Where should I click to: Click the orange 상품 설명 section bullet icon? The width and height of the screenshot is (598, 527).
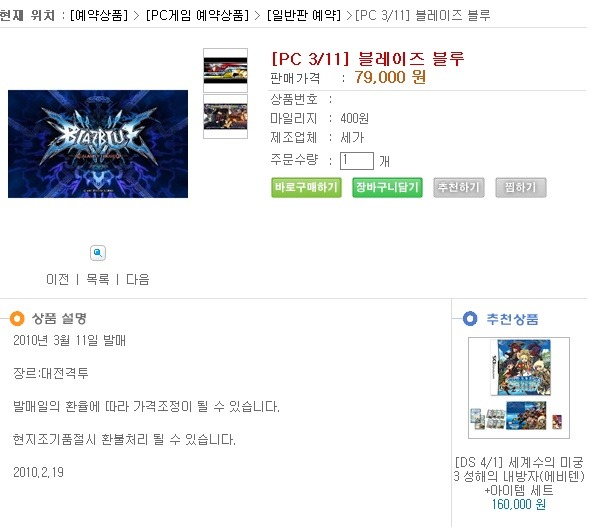click(17, 318)
